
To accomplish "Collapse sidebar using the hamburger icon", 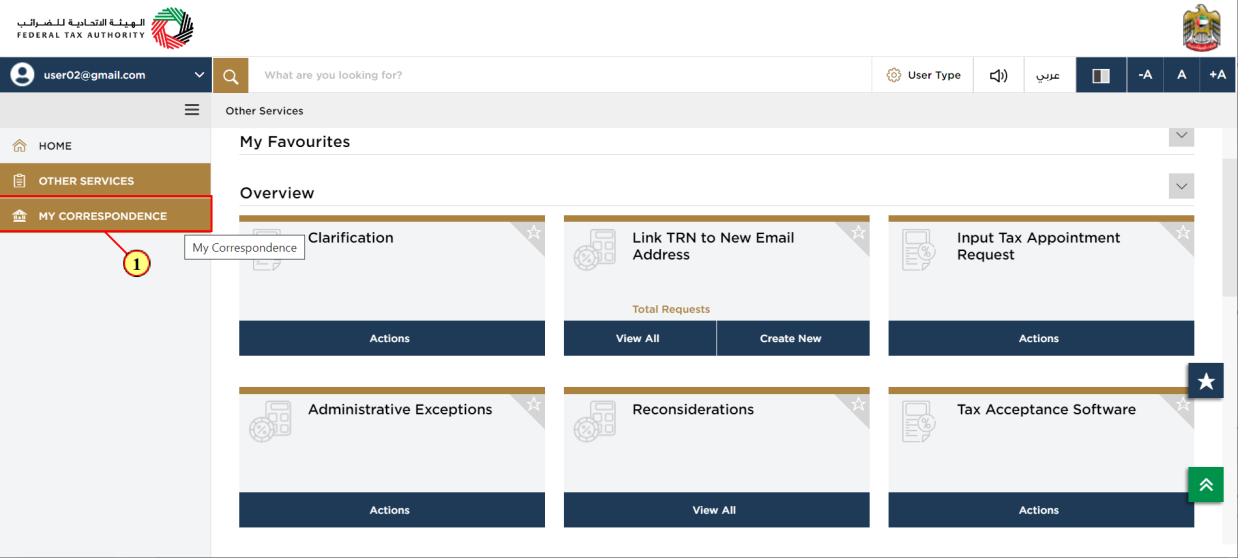I will 192,110.
